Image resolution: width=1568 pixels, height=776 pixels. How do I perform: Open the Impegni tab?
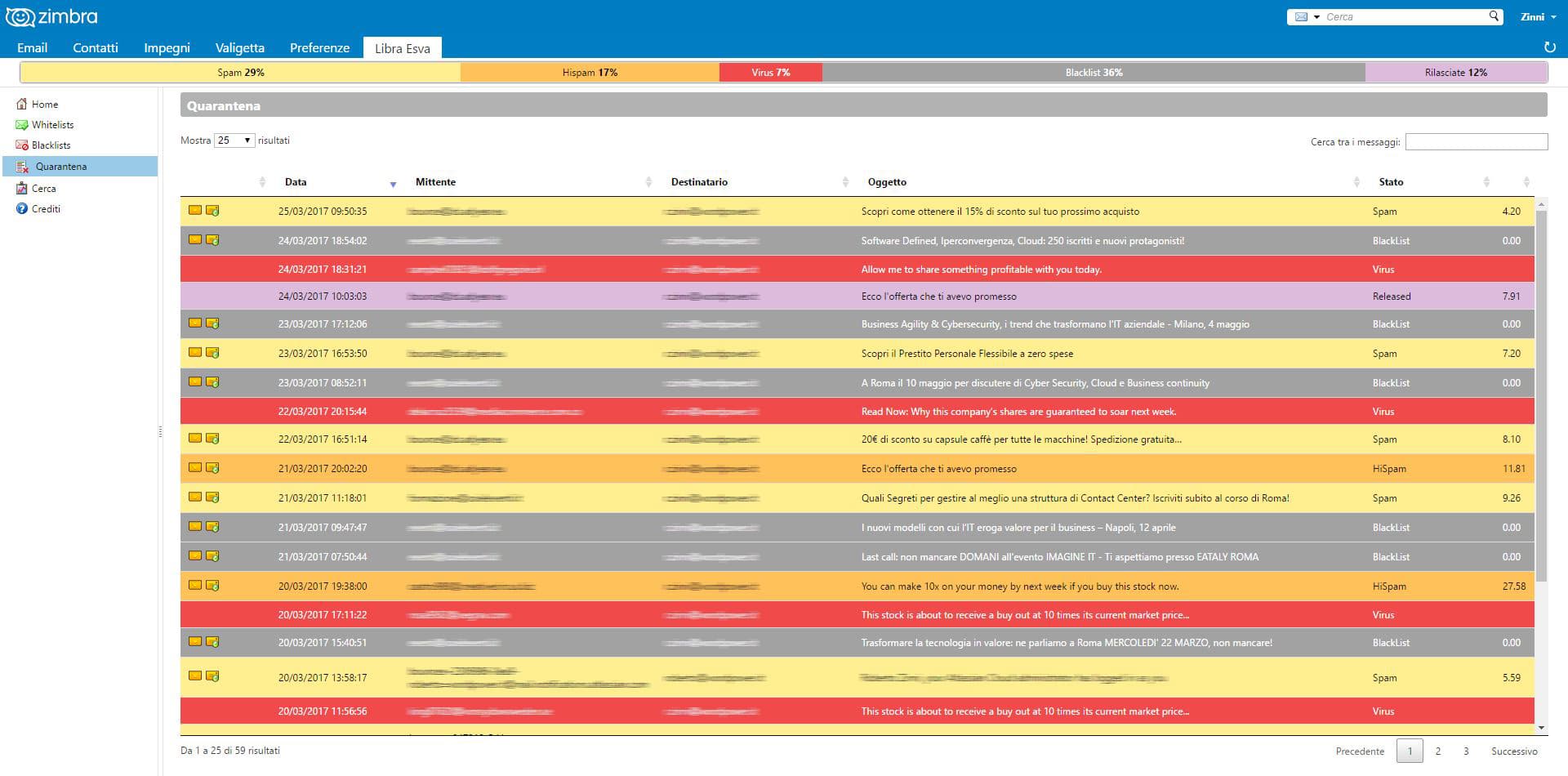[x=167, y=47]
